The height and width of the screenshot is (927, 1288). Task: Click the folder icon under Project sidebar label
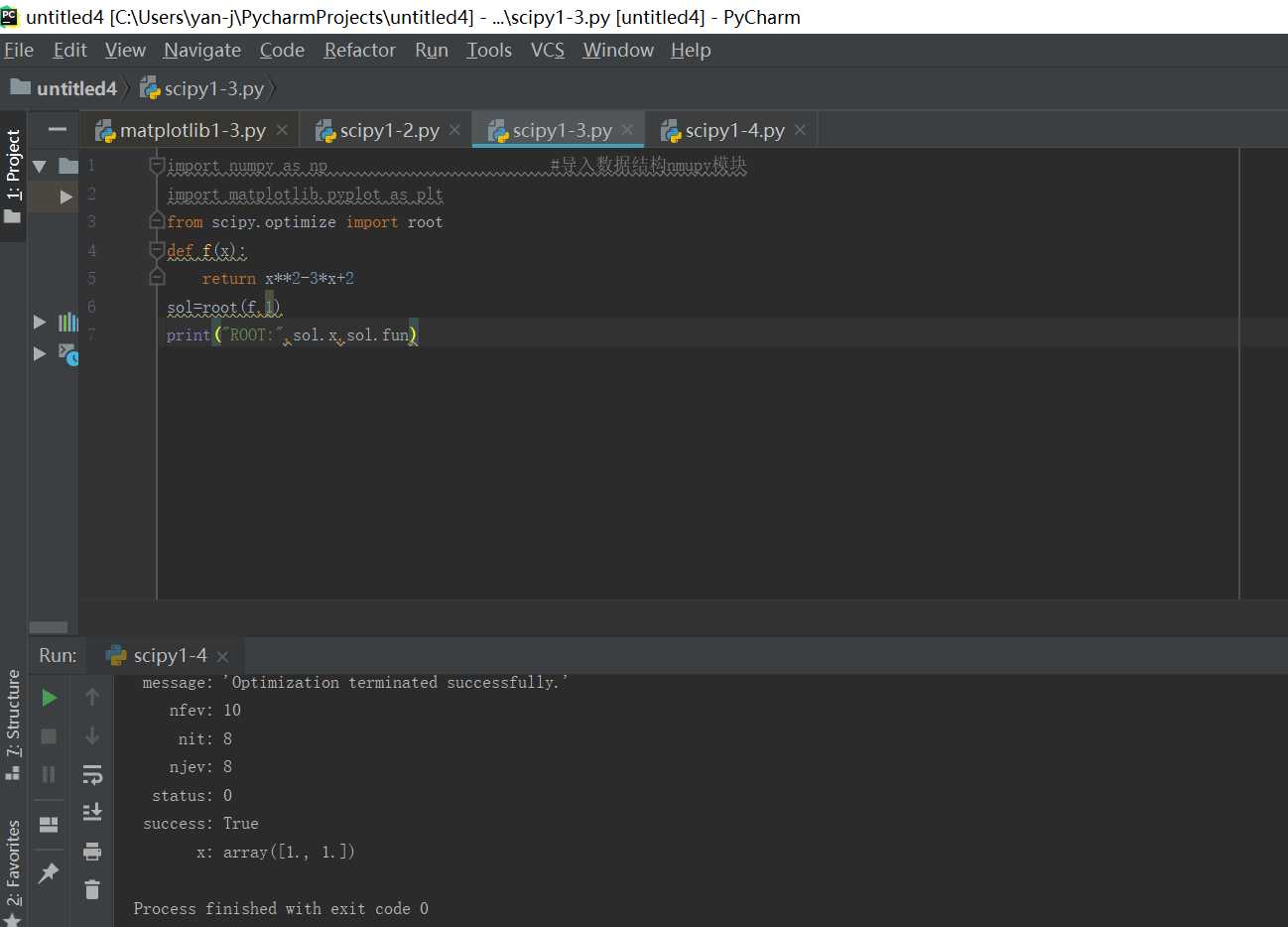tap(13, 215)
